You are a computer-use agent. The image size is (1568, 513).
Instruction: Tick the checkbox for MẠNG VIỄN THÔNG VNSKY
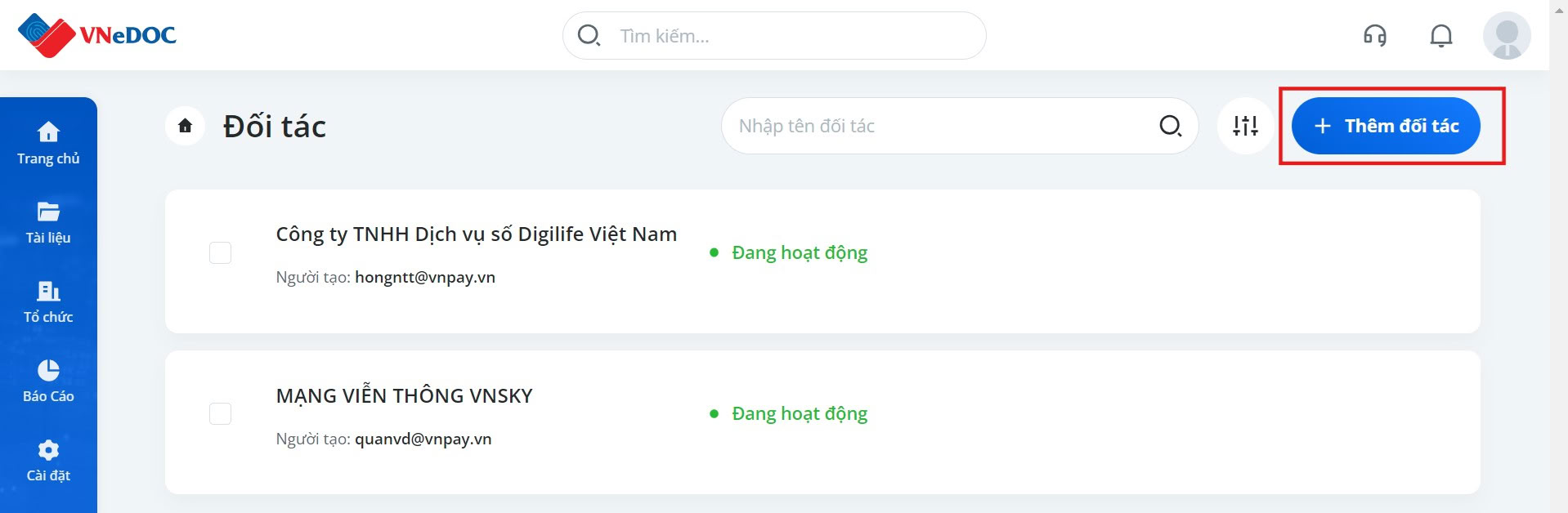(221, 413)
